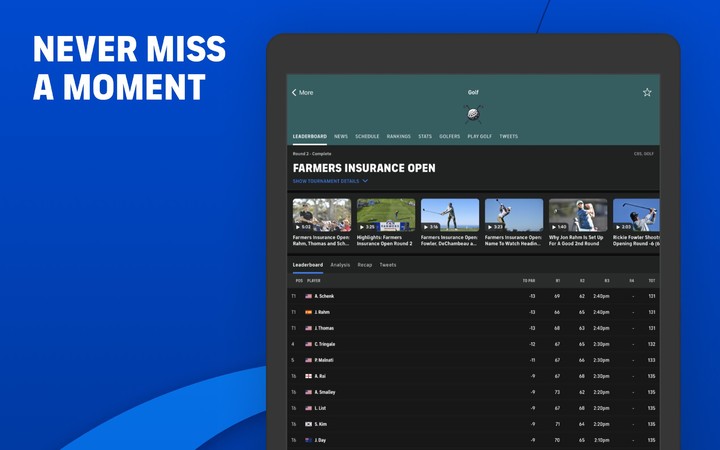Open the Golfers tab
This screenshot has height=450, width=720.
click(449, 136)
